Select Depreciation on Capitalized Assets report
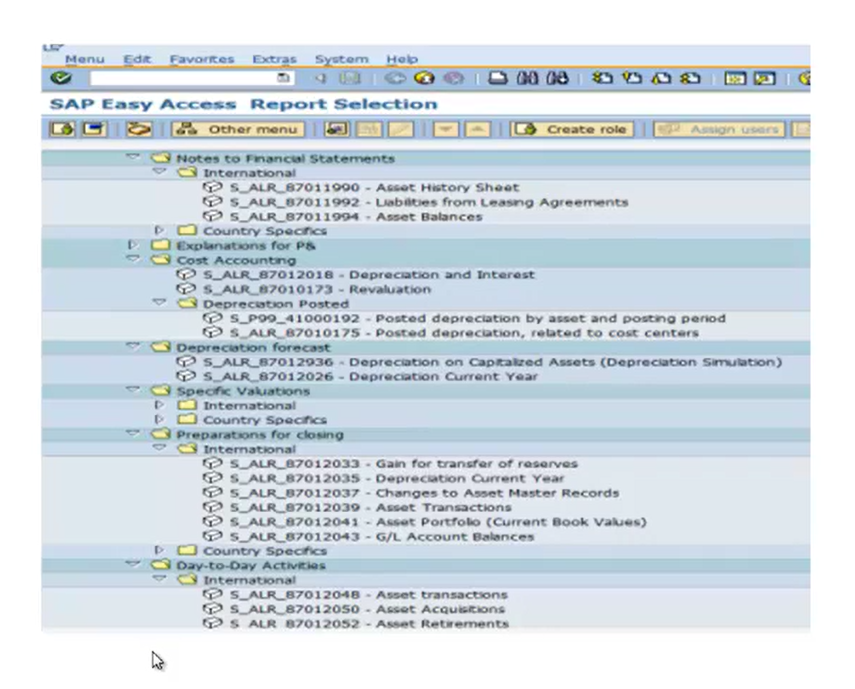 (x=492, y=362)
